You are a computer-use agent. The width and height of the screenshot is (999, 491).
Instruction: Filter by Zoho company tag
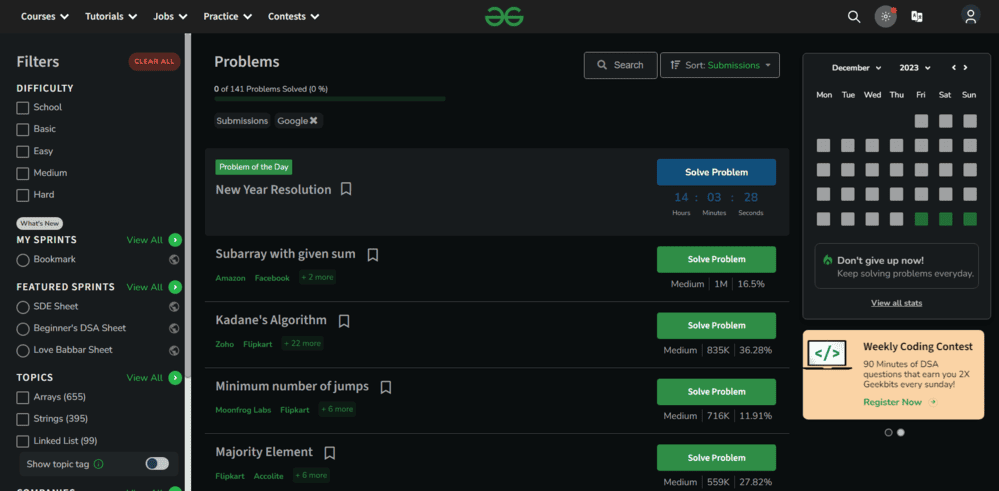[x=225, y=344]
